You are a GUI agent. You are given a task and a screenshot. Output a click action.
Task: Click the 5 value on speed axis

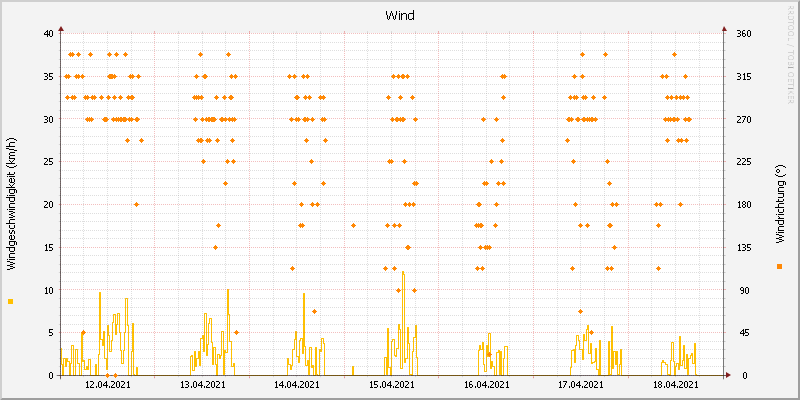51,333
